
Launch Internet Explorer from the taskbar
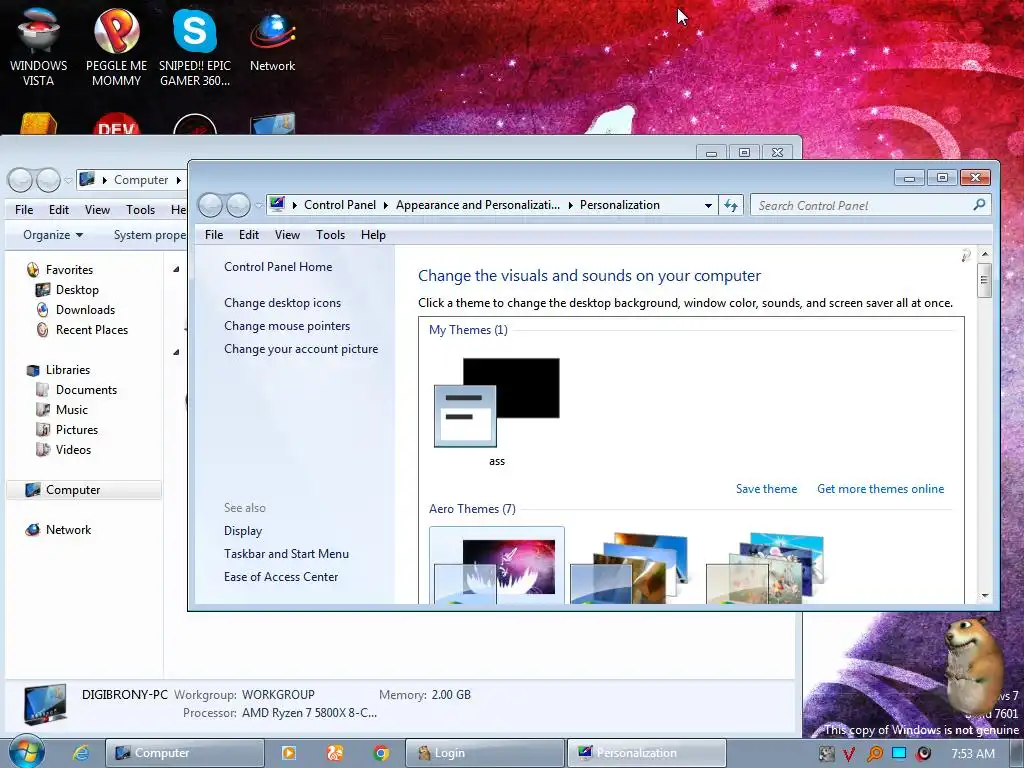tap(81, 753)
